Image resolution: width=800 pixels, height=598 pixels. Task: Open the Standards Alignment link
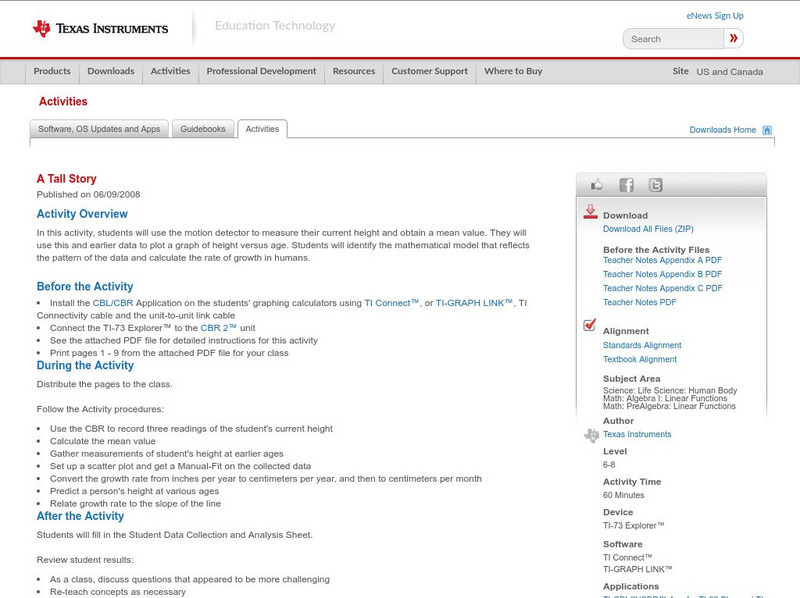coord(642,345)
